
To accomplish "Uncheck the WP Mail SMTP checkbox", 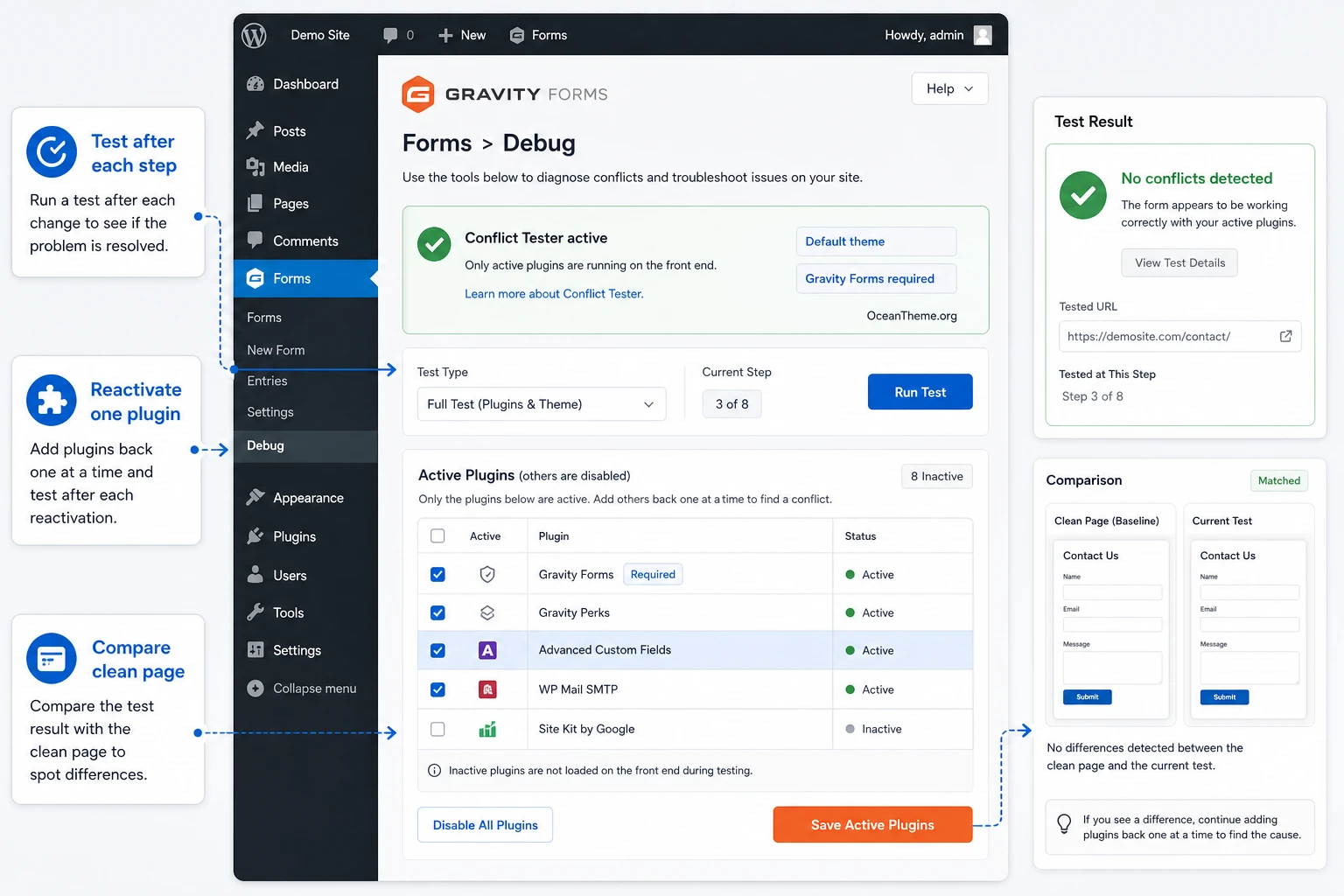I will coord(437,689).
